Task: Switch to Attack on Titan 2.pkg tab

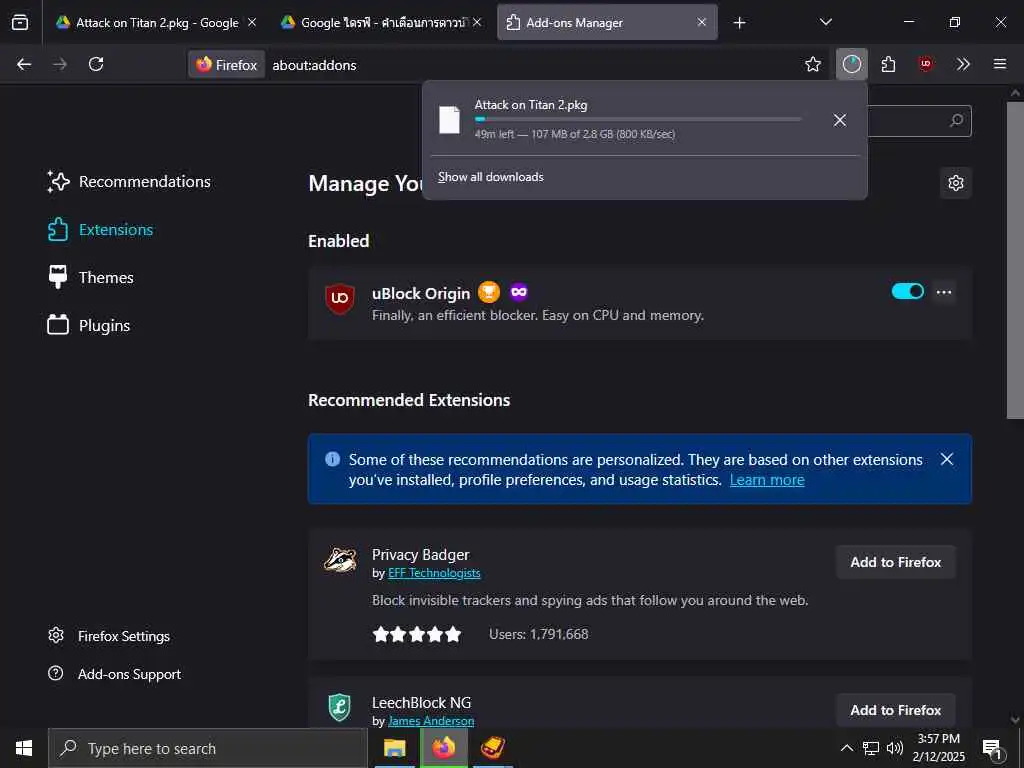Action: [157, 22]
